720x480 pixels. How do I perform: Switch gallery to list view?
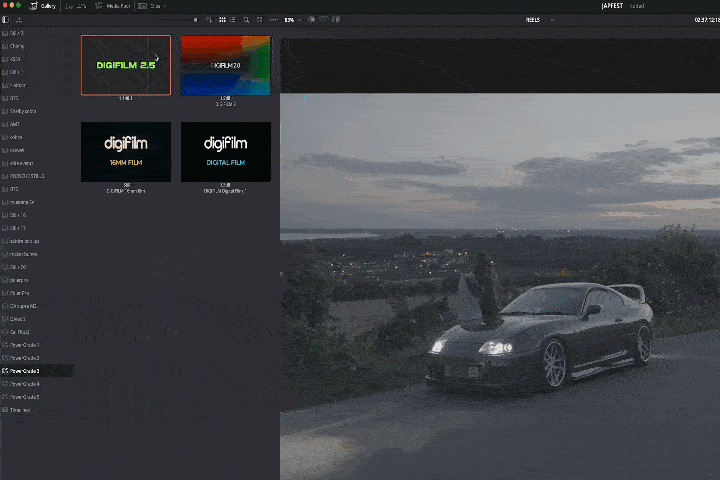tap(233, 20)
